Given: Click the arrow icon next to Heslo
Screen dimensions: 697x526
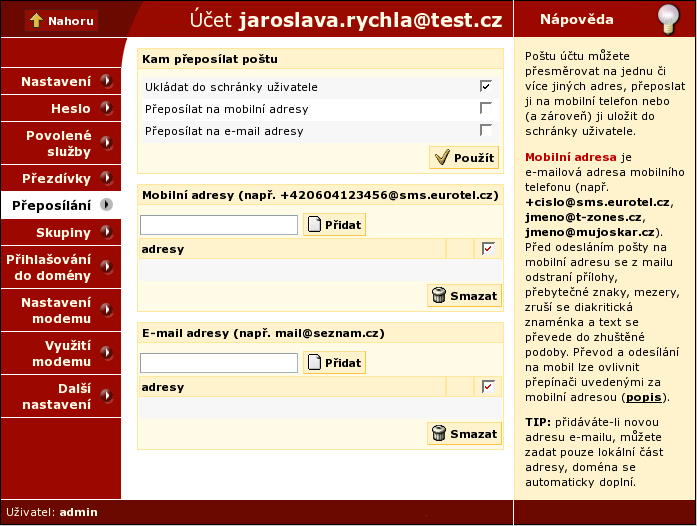Looking at the screenshot, I should [x=106, y=108].
